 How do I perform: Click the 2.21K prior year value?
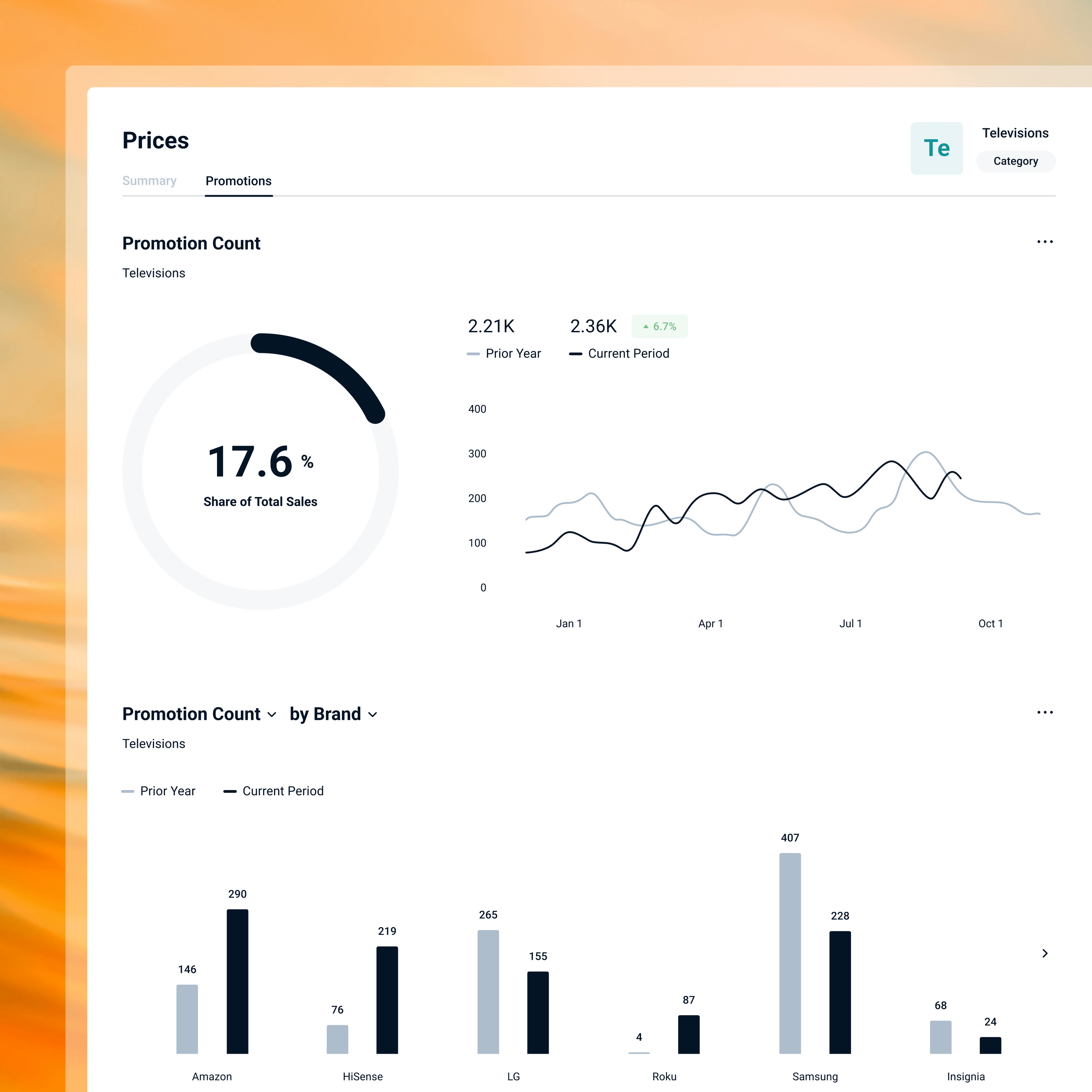[491, 326]
